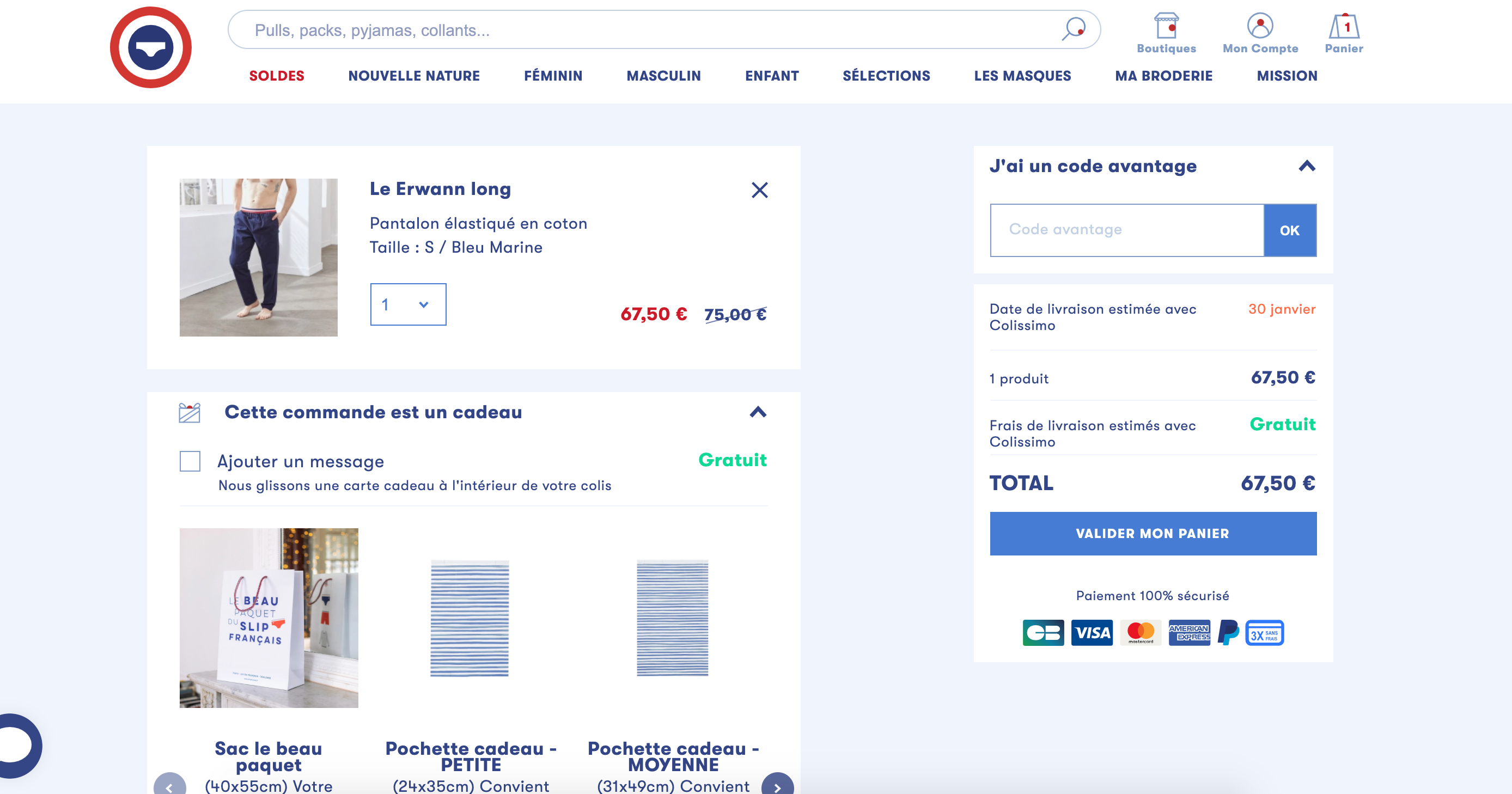
Task: Click Sac le beau paquet title
Action: (268, 756)
